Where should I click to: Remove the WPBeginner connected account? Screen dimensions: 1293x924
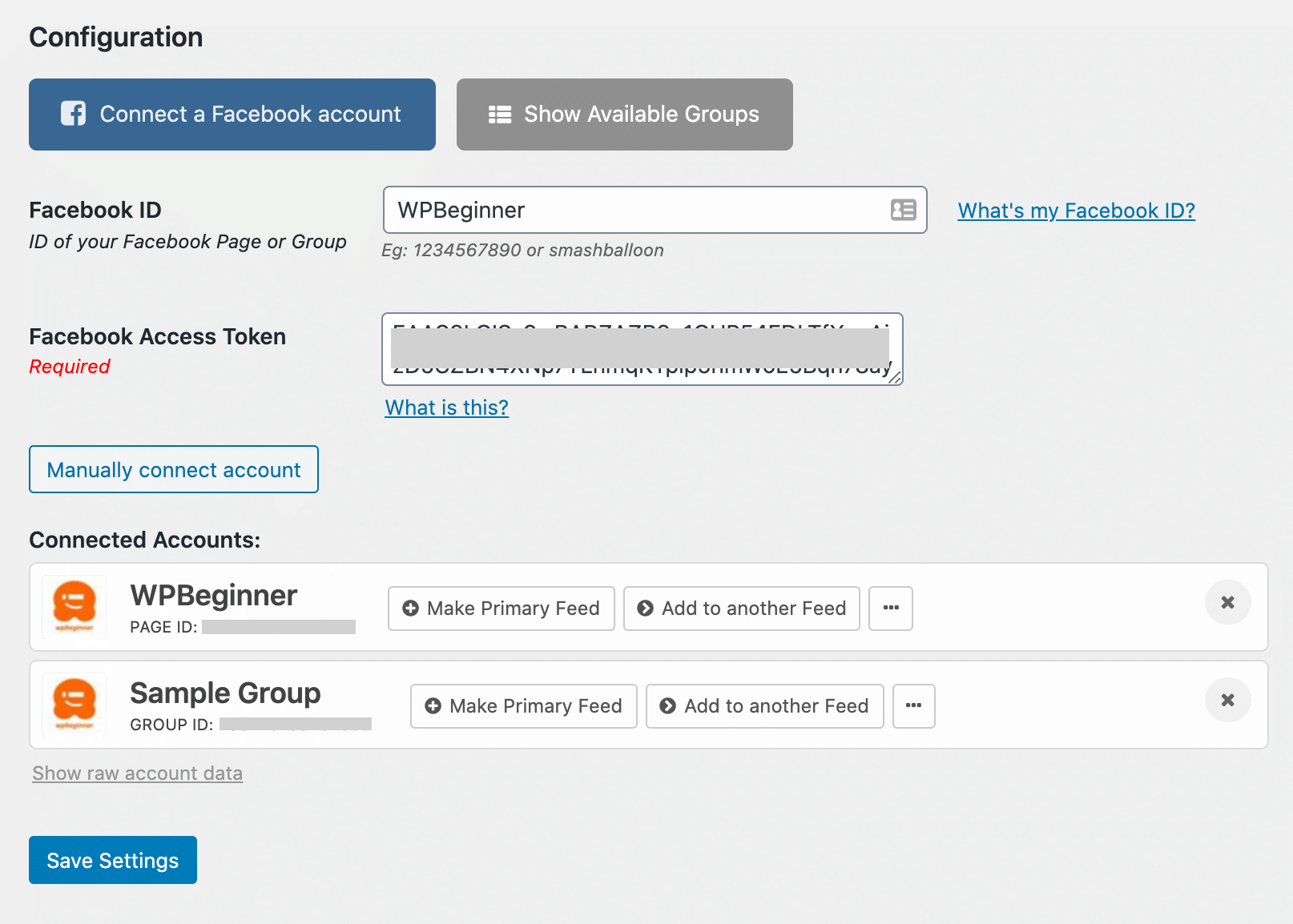[1227, 602]
